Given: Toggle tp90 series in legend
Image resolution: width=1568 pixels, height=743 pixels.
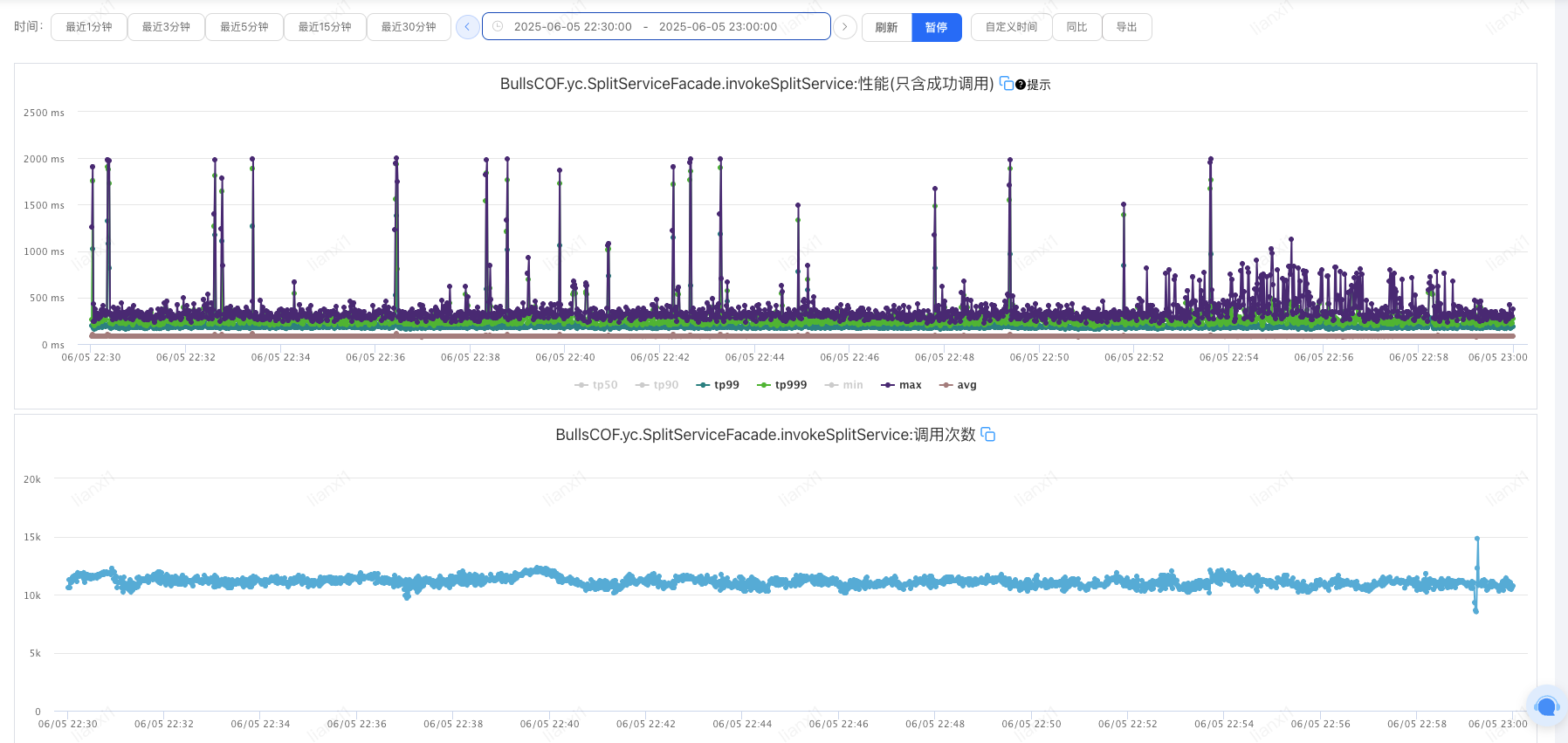Looking at the screenshot, I should coord(657,385).
